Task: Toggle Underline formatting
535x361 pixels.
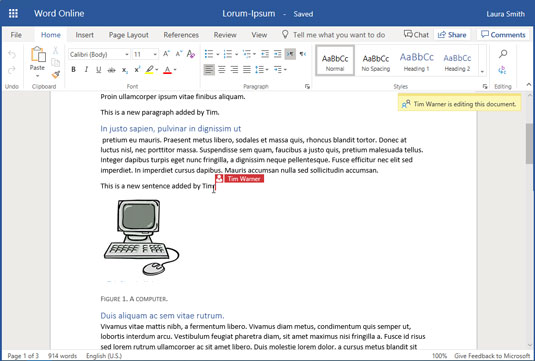Action: 99,70
